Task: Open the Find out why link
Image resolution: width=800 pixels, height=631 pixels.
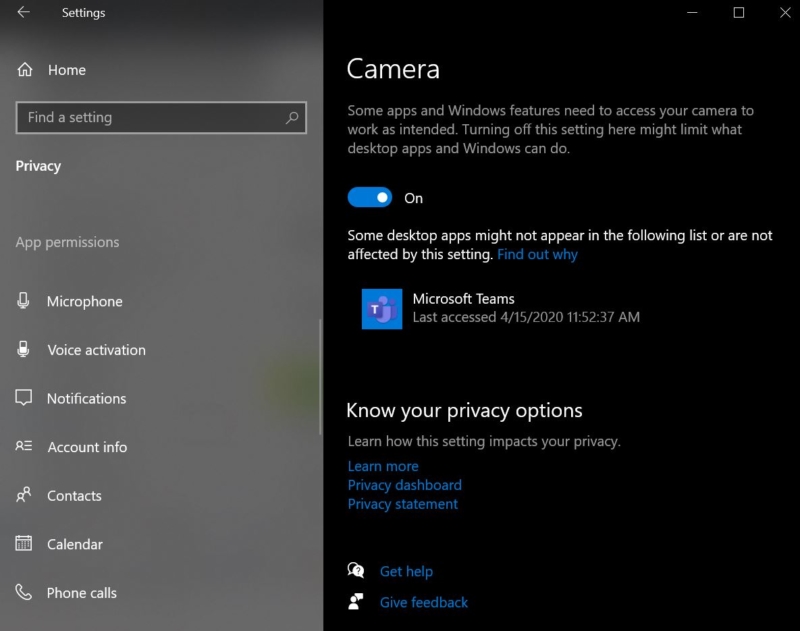Action: (537, 254)
